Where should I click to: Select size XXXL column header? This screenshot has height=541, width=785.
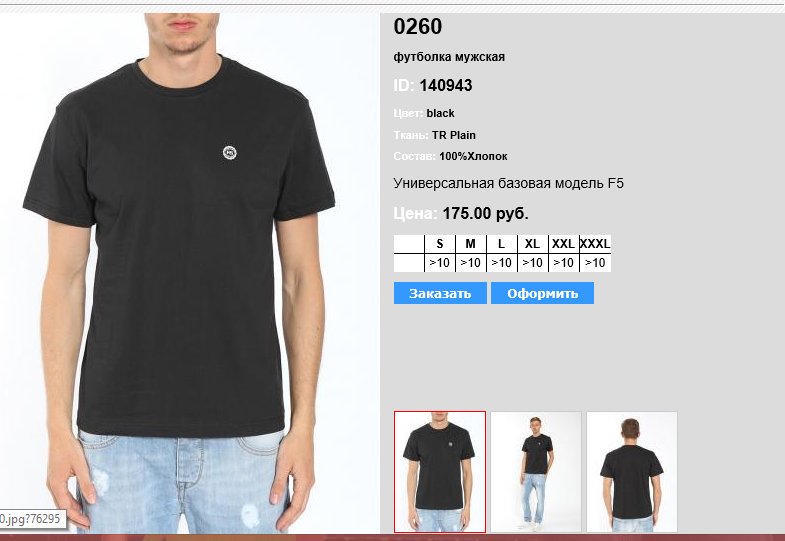(x=595, y=244)
